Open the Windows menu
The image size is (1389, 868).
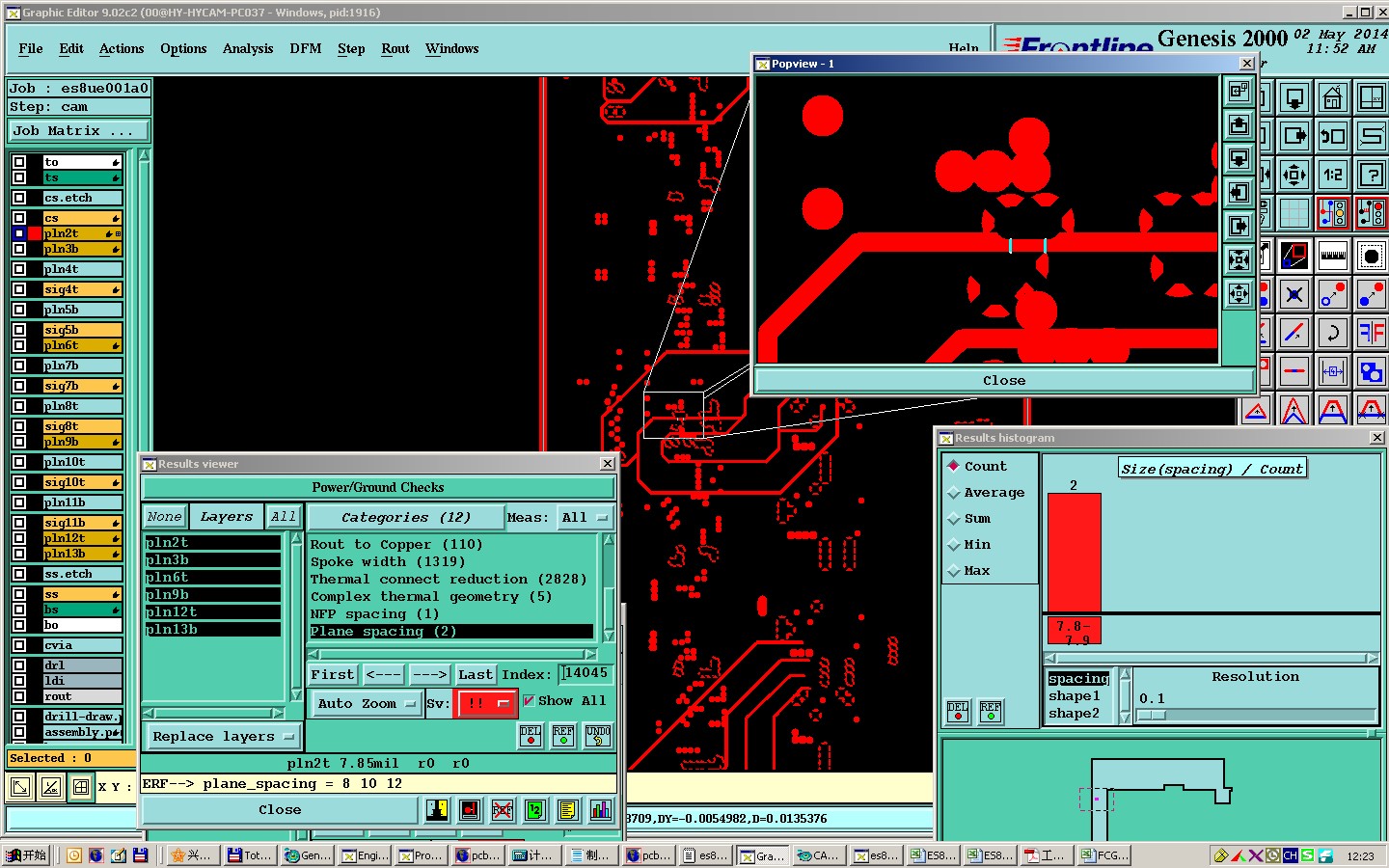[x=452, y=48]
